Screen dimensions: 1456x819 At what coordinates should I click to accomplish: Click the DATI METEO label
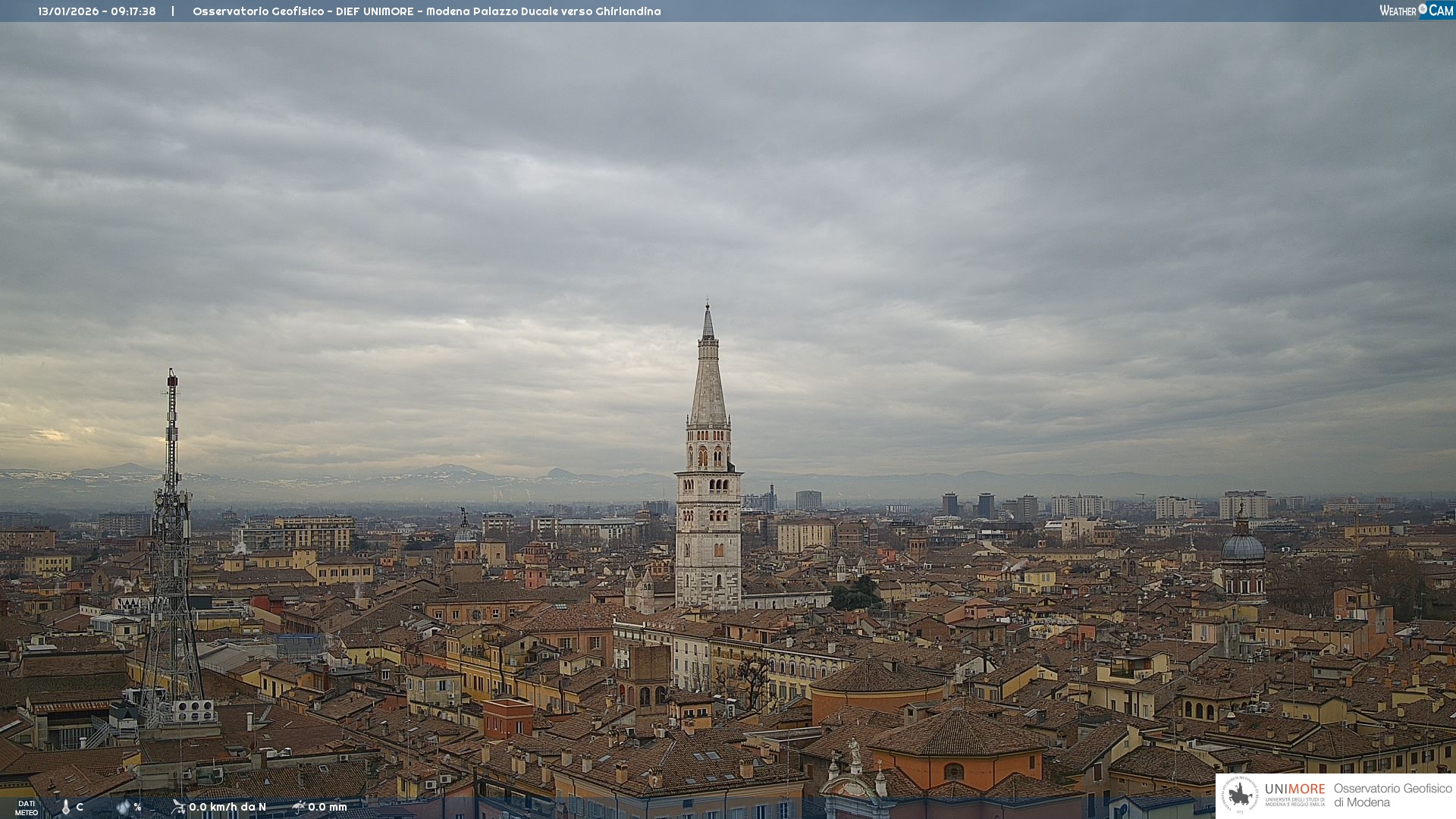[27, 808]
